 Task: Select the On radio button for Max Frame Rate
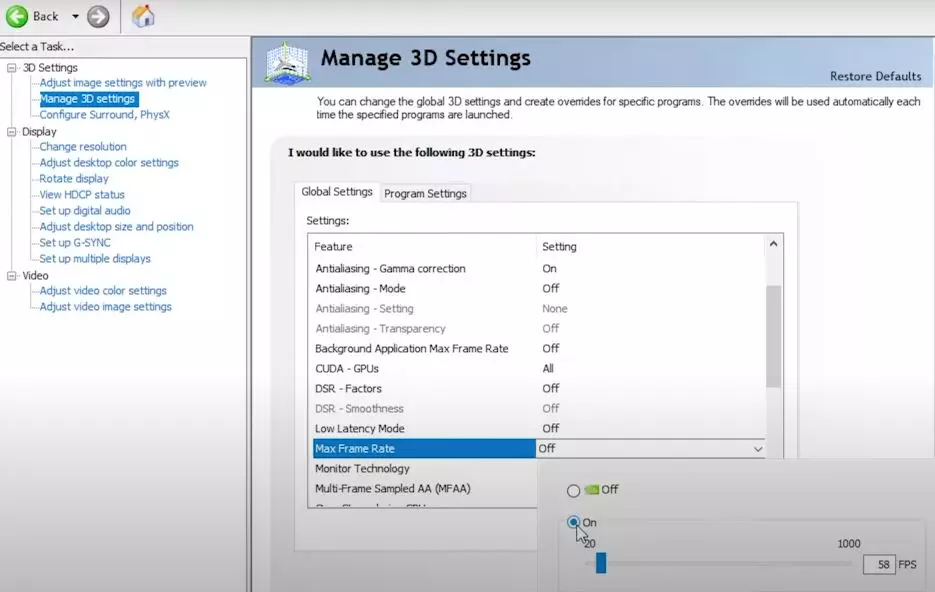573,522
